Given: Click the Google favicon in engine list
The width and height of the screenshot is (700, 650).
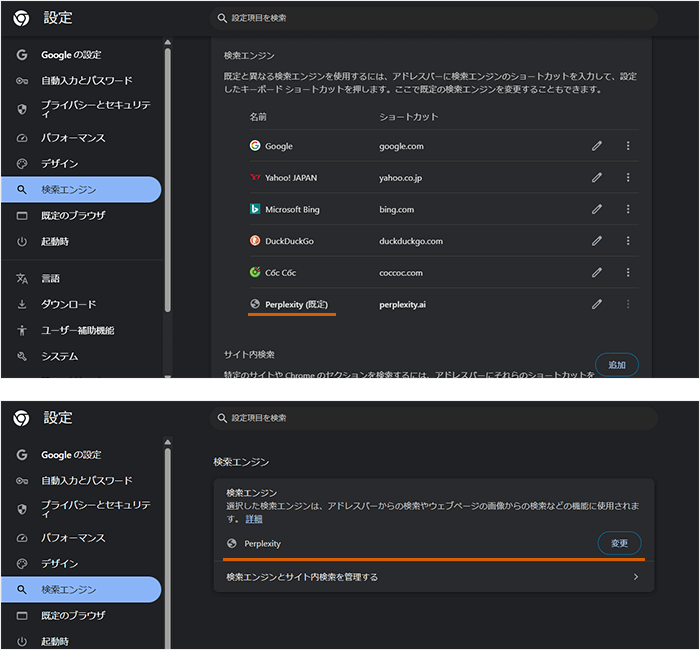Looking at the screenshot, I should (255, 146).
